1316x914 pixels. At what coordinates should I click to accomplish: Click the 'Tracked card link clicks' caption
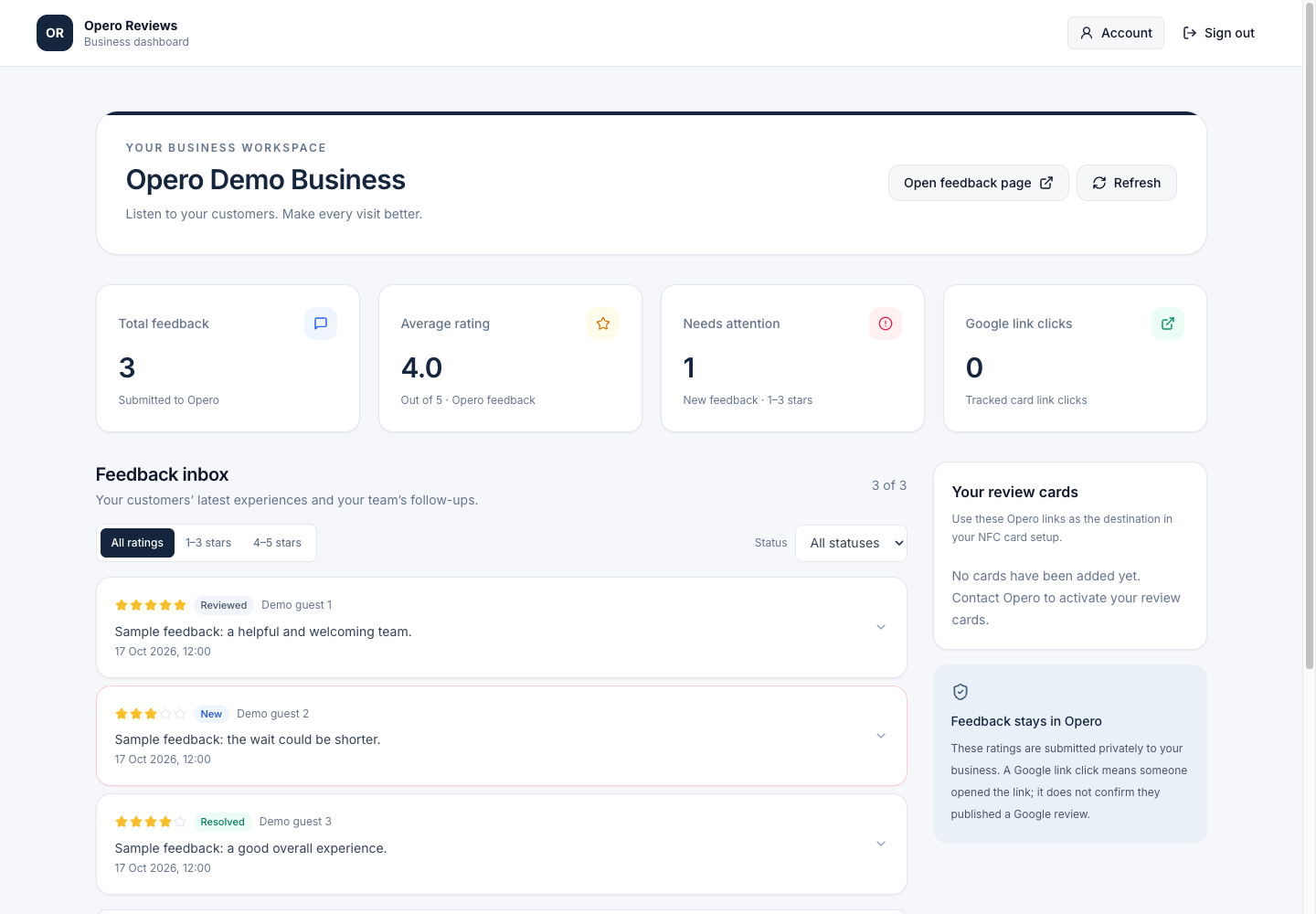[x=1026, y=400]
